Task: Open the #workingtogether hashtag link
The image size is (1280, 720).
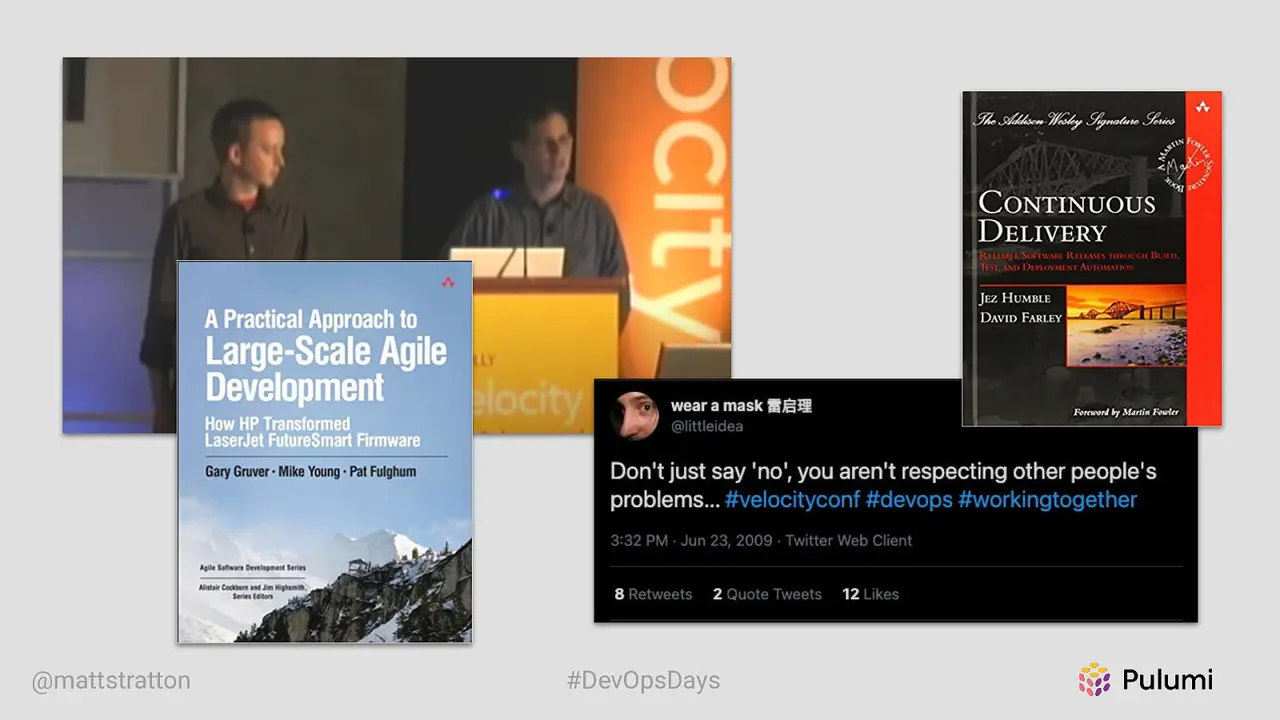Action: coord(1047,500)
